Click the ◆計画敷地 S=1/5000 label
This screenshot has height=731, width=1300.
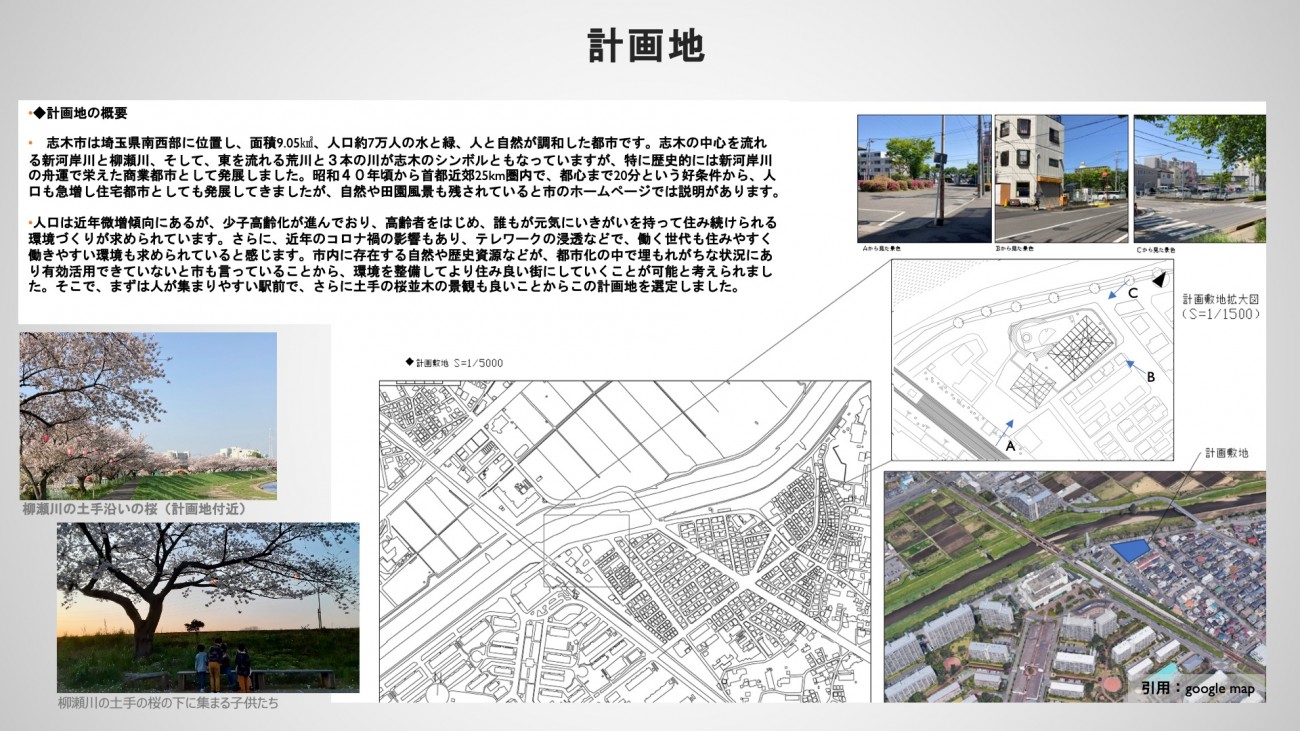point(453,363)
